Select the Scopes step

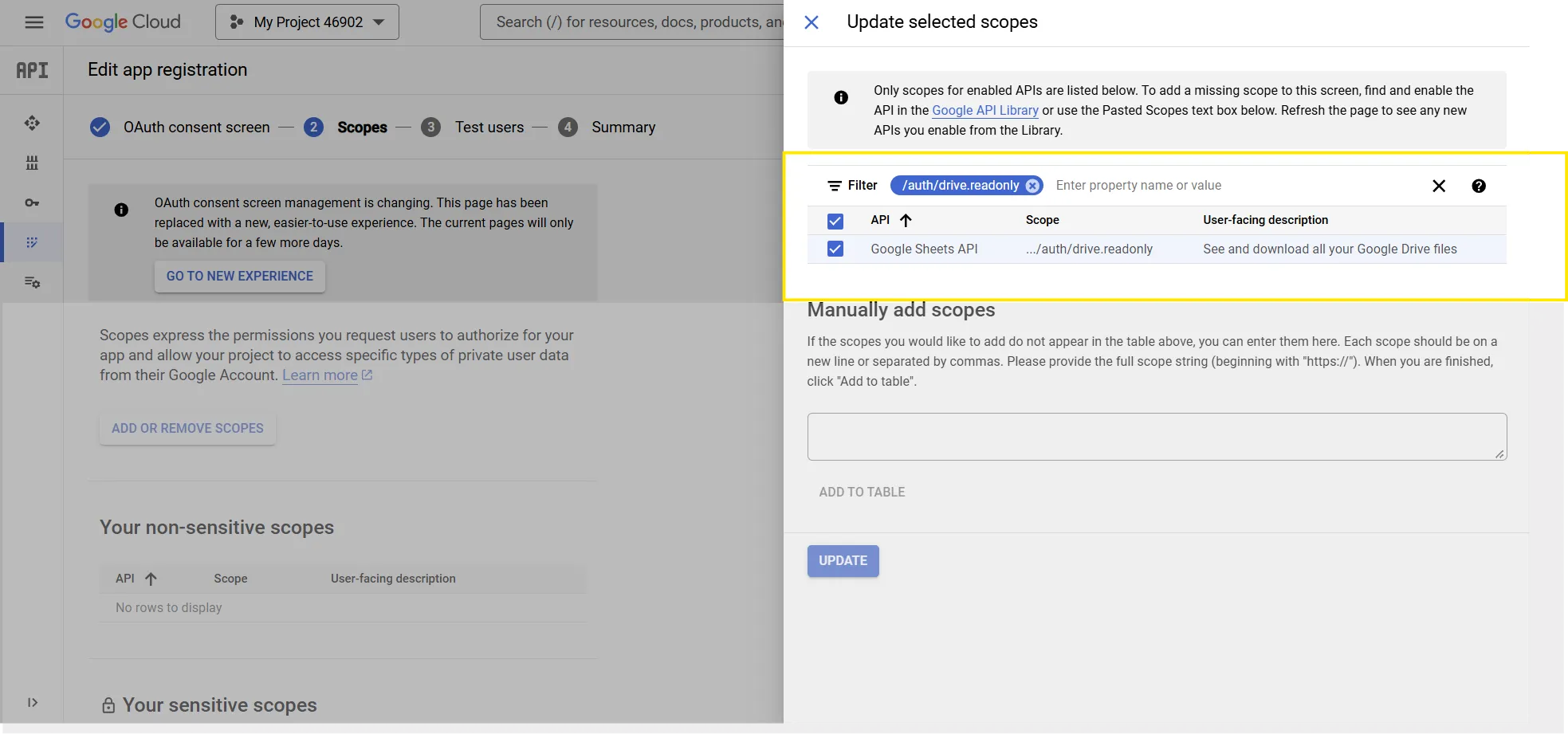coord(346,128)
